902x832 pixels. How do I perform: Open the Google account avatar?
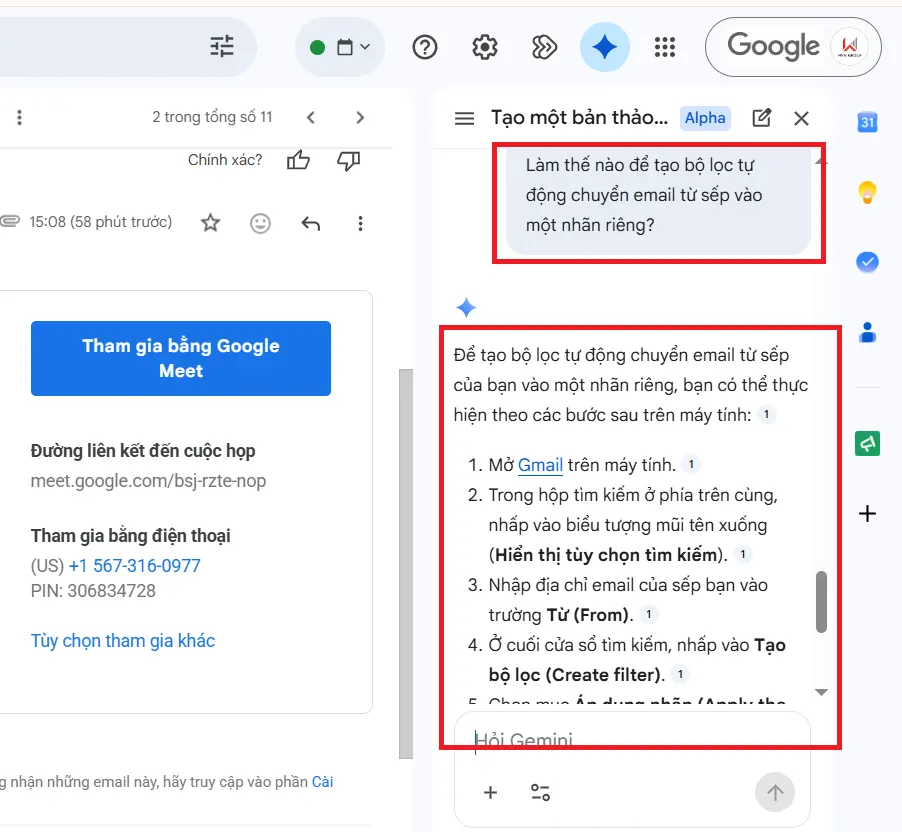(x=849, y=47)
